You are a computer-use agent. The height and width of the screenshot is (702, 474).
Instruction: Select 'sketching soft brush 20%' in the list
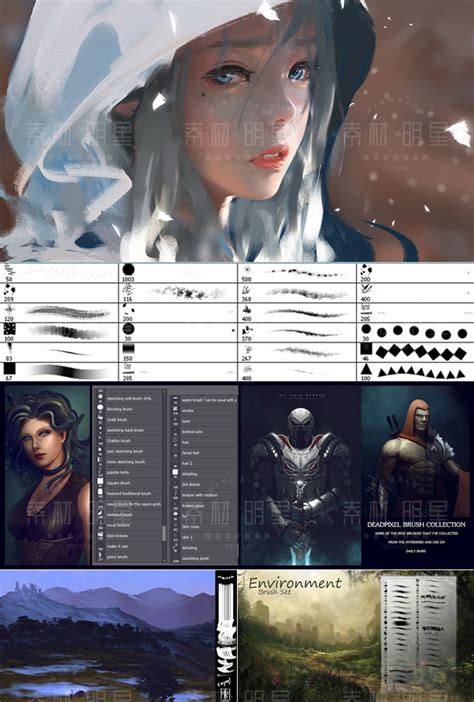pyautogui.click(x=128, y=398)
